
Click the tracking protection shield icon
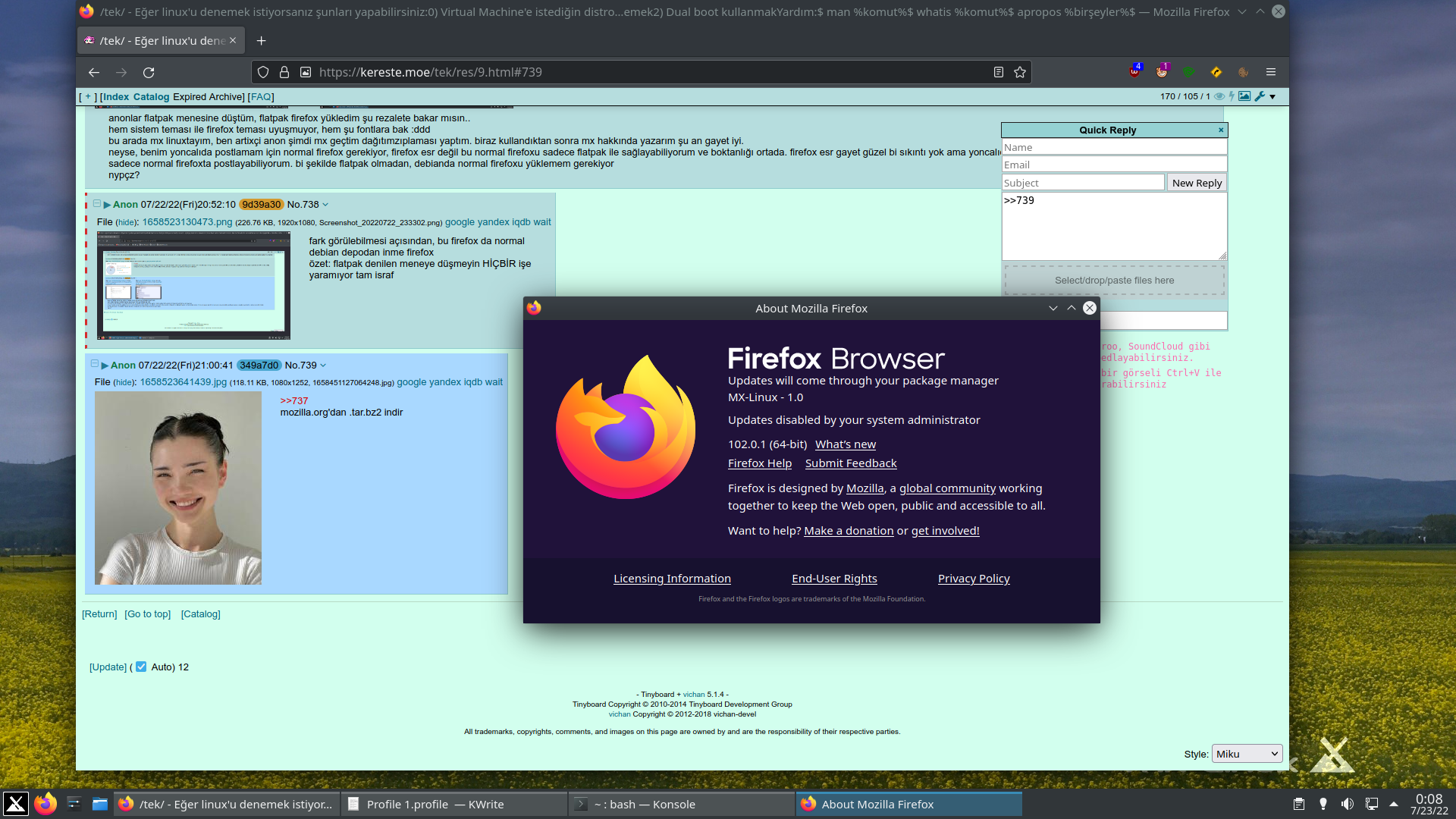[x=263, y=72]
